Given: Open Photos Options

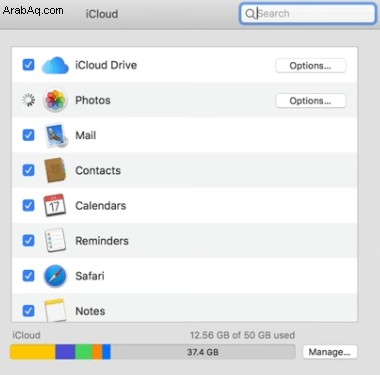Looking at the screenshot, I should 311,101.
